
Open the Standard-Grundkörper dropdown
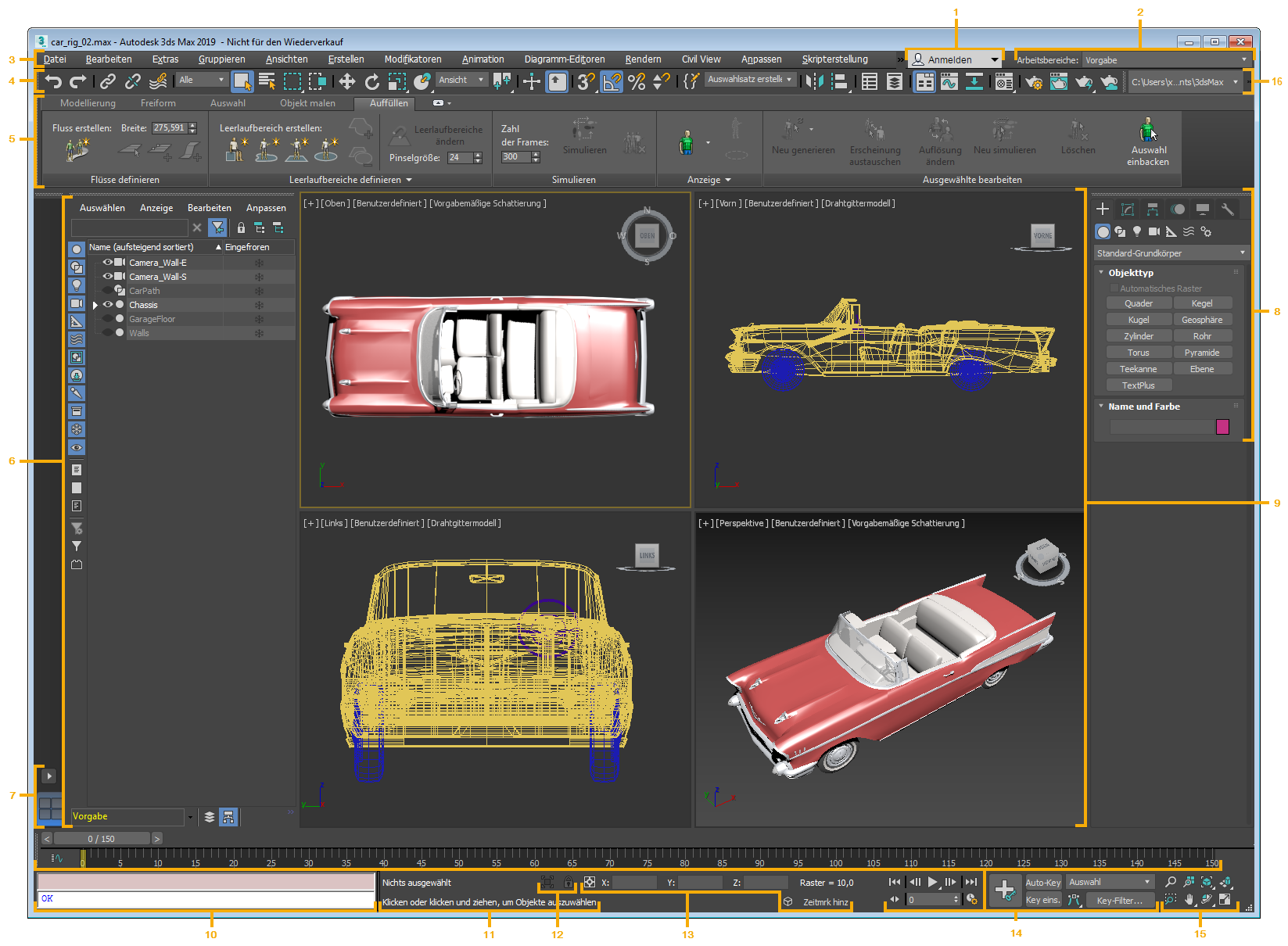[x=1171, y=253]
